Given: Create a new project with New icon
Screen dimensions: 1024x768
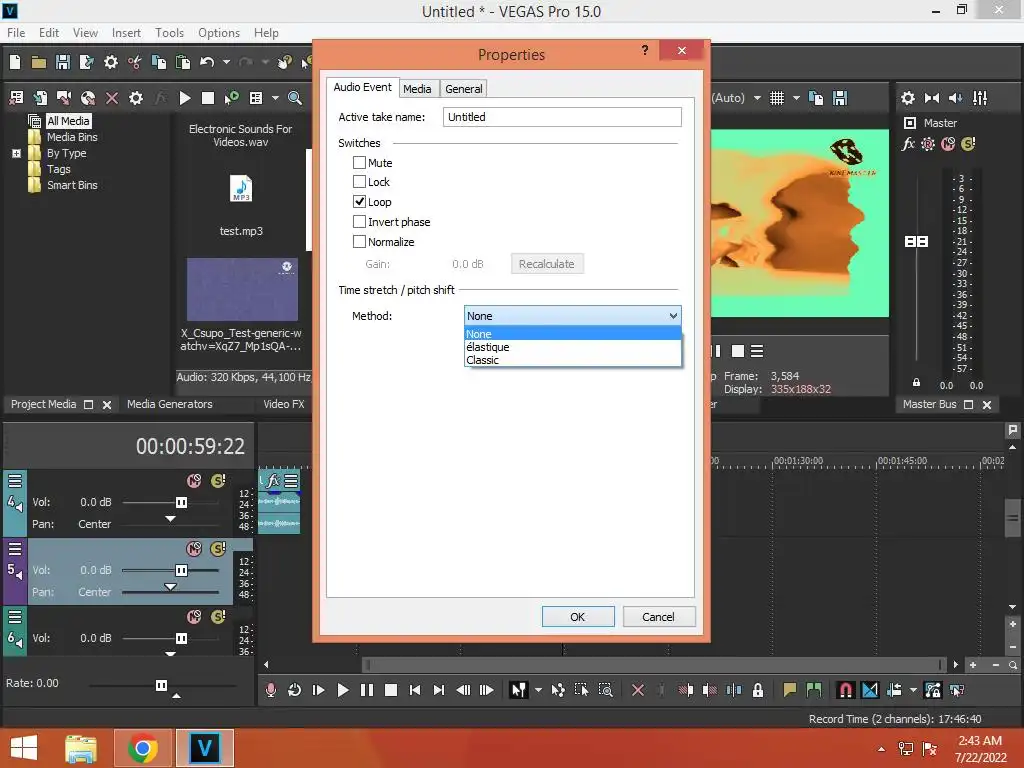Looking at the screenshot, I should click(15, 62).
